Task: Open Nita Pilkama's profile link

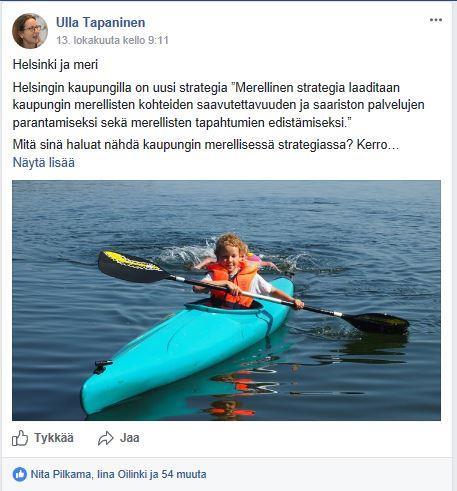Action: 60,474
